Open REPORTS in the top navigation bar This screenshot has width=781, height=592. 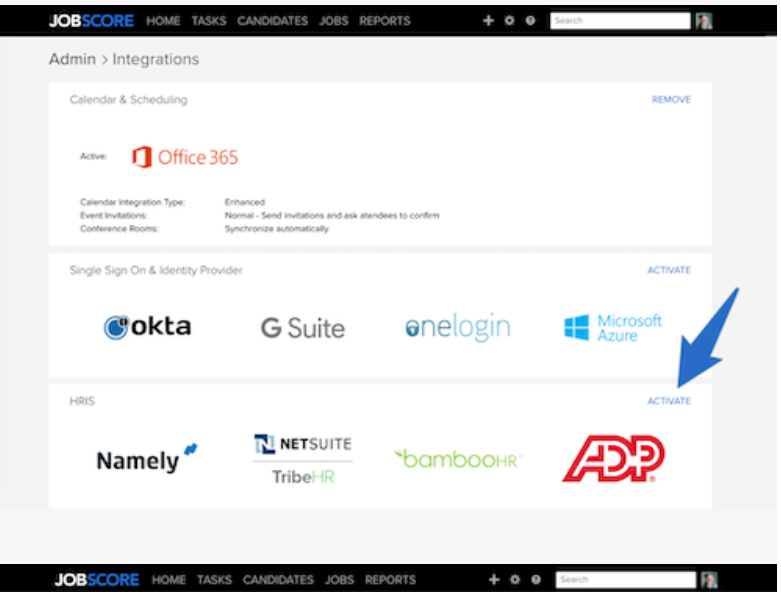coord(385,21)
